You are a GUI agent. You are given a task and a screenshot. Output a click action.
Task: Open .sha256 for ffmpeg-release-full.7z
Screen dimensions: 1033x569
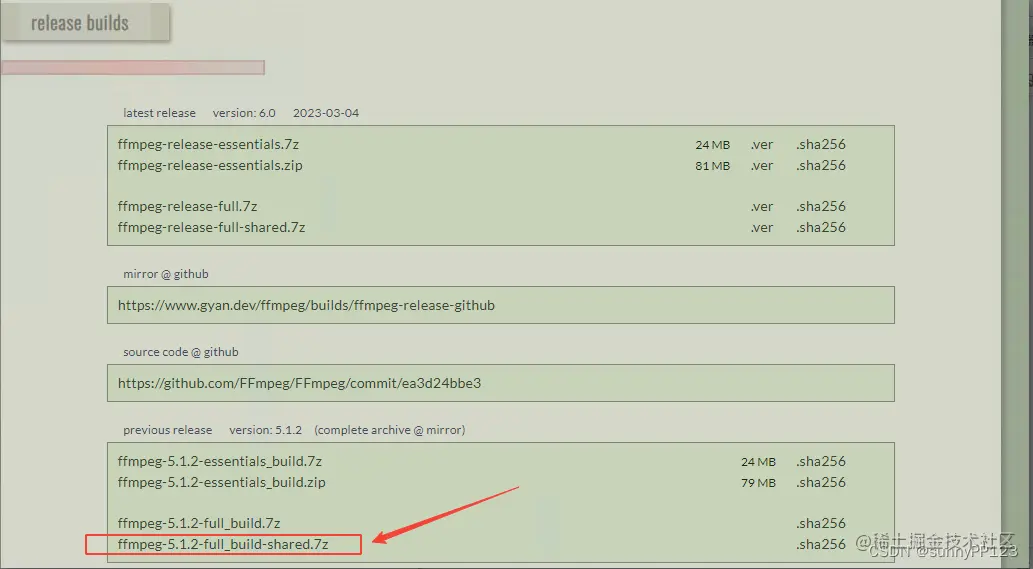820,206
